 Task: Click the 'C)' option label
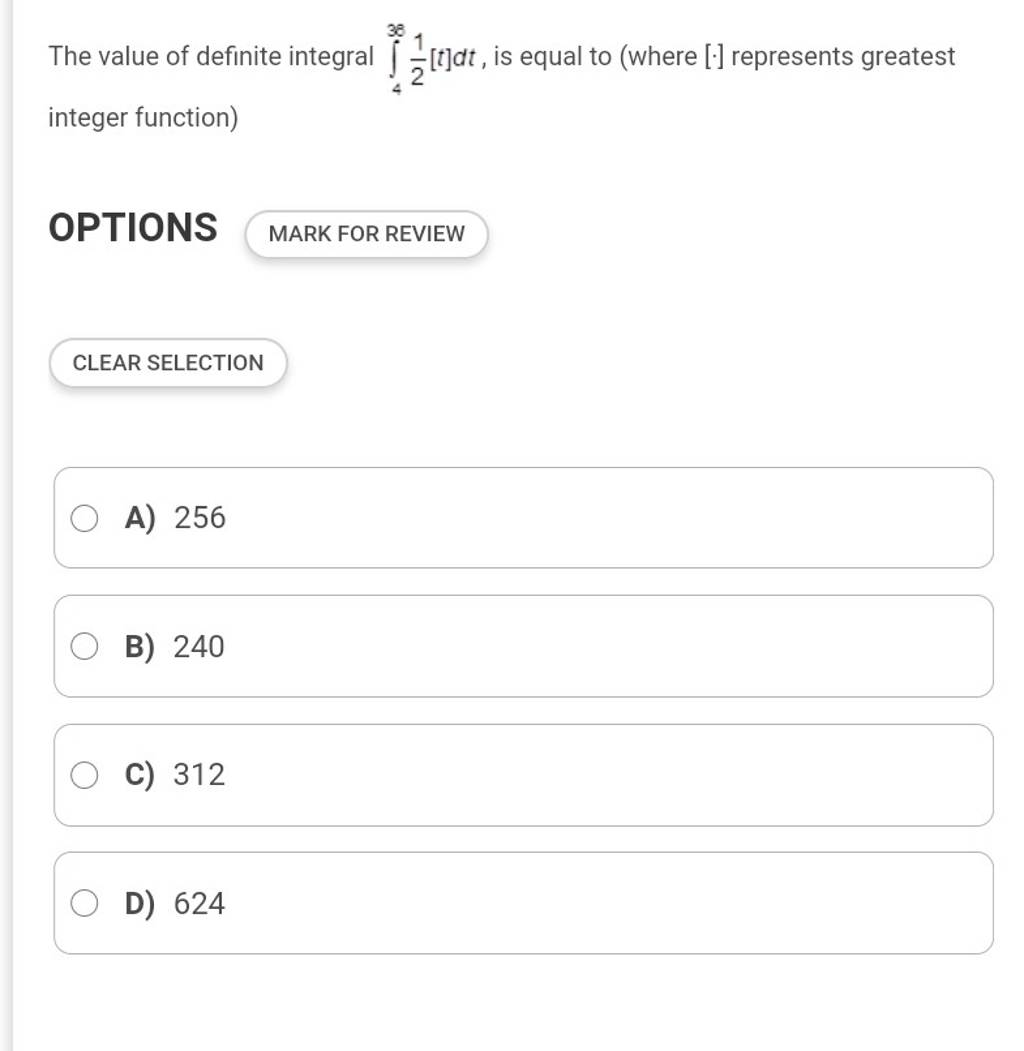point(140,775)
